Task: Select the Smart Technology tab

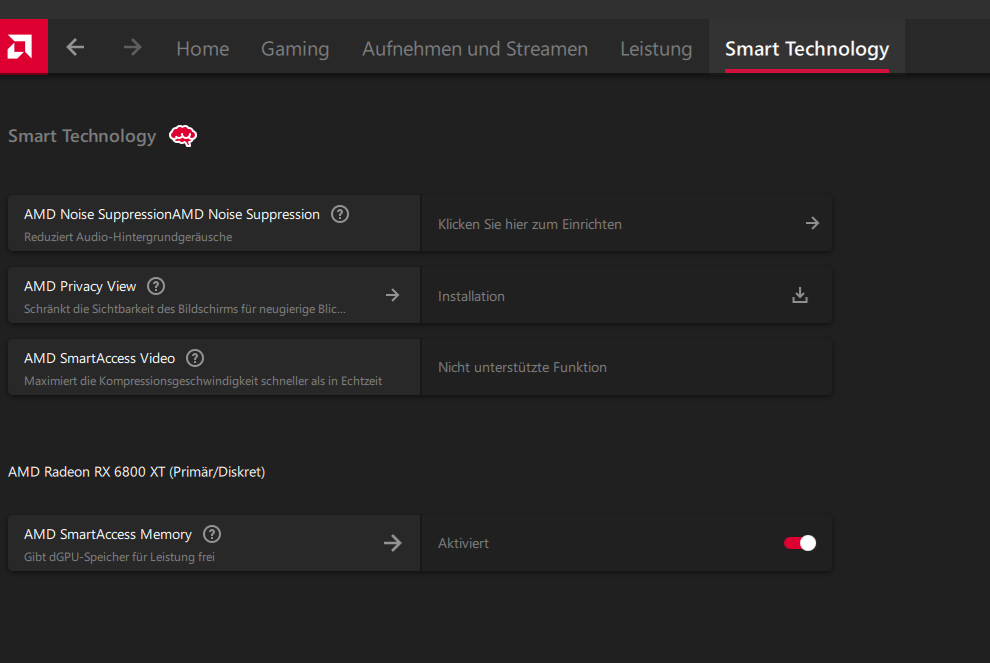Action: 807,49
